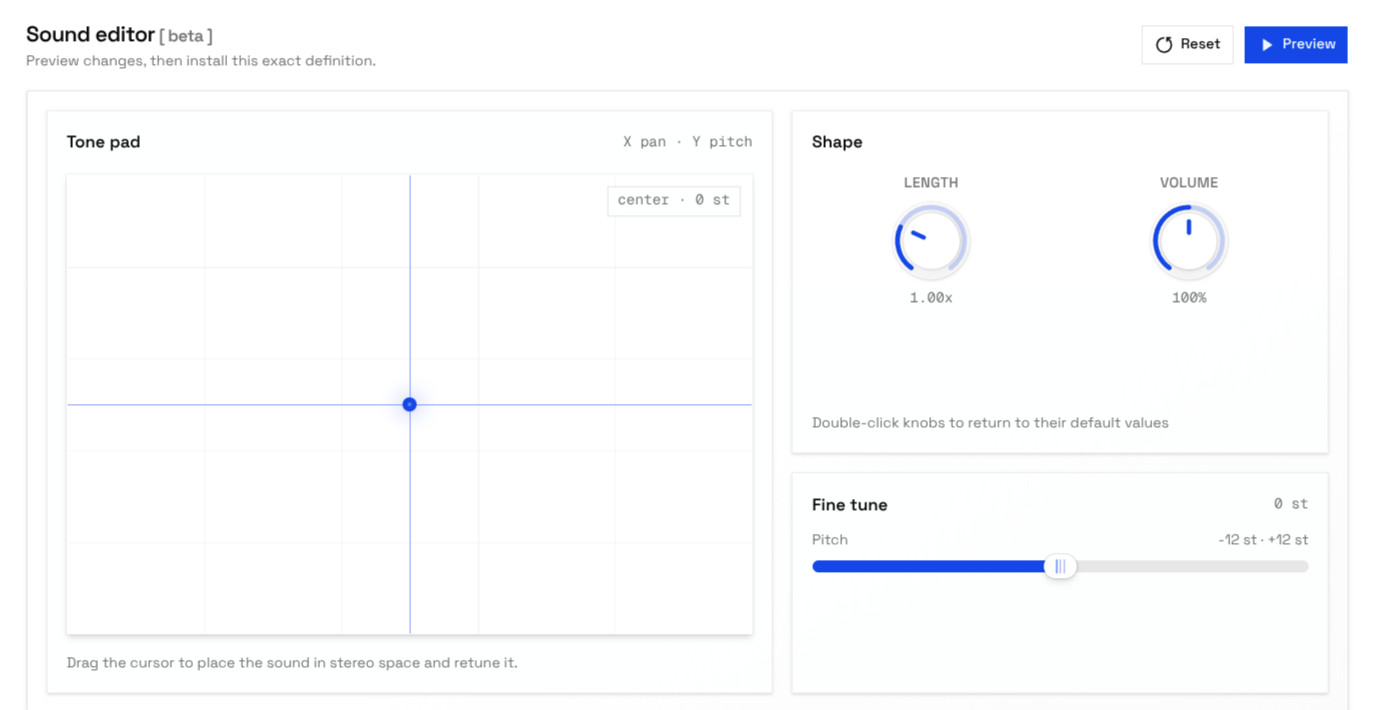
Task: Click the blue filled part of Pitch slider
Action: 928,567
